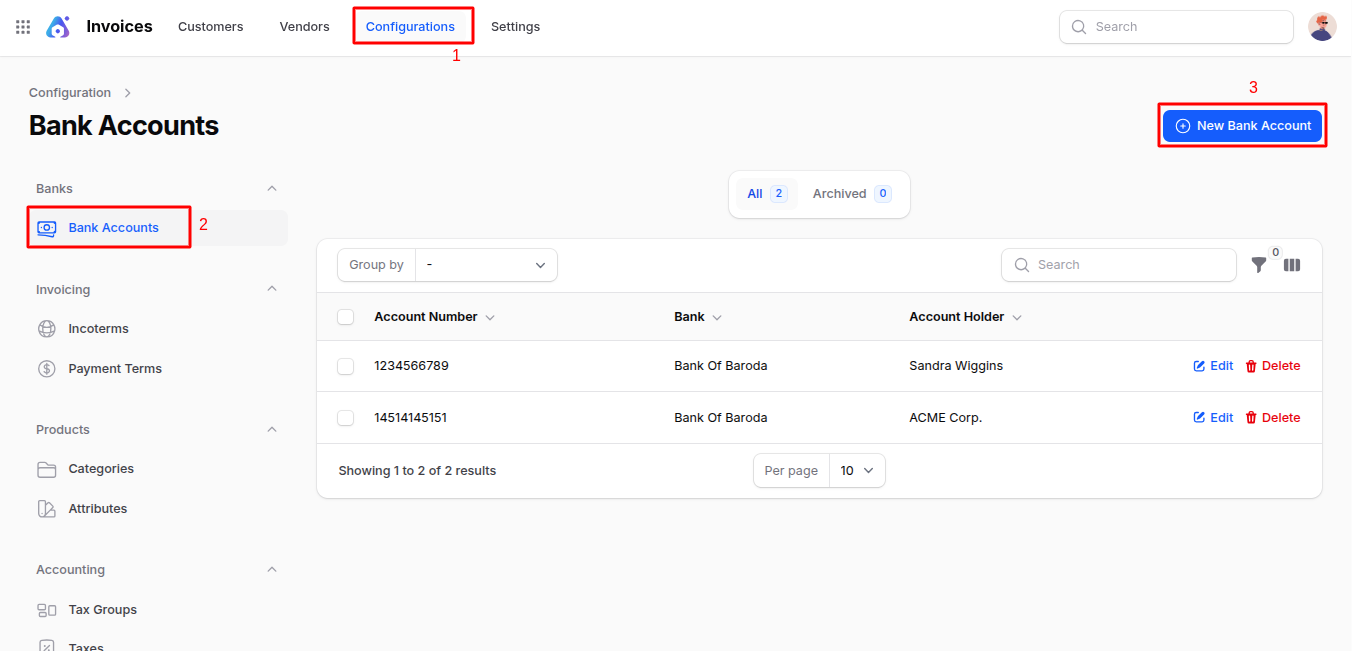Image resolution: width=1352 pixels, height=651 pixels.
Task: Collapse the Banks section in sidebar
Action: [271, 188]
